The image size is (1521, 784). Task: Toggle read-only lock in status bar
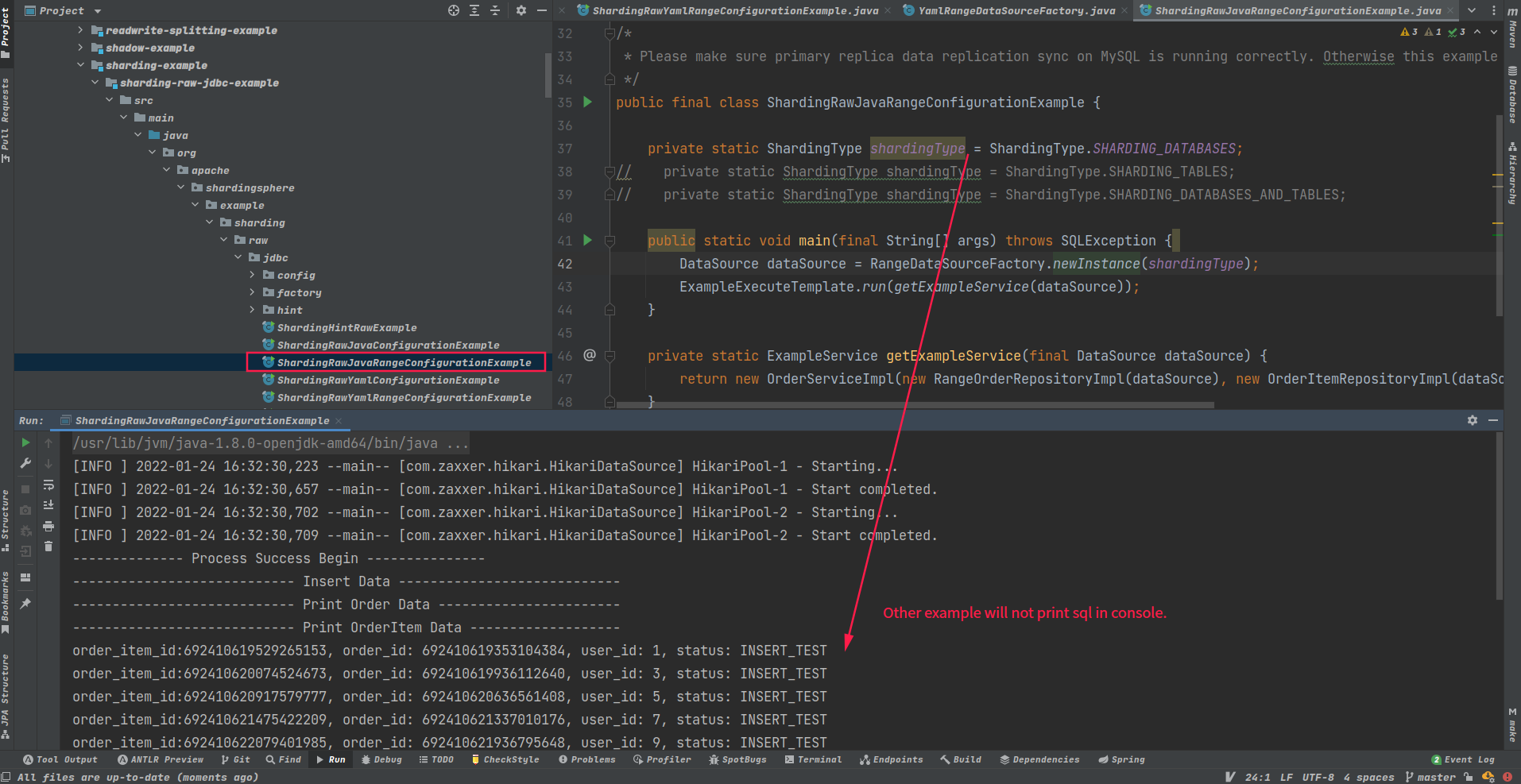tap(1468, 776)
